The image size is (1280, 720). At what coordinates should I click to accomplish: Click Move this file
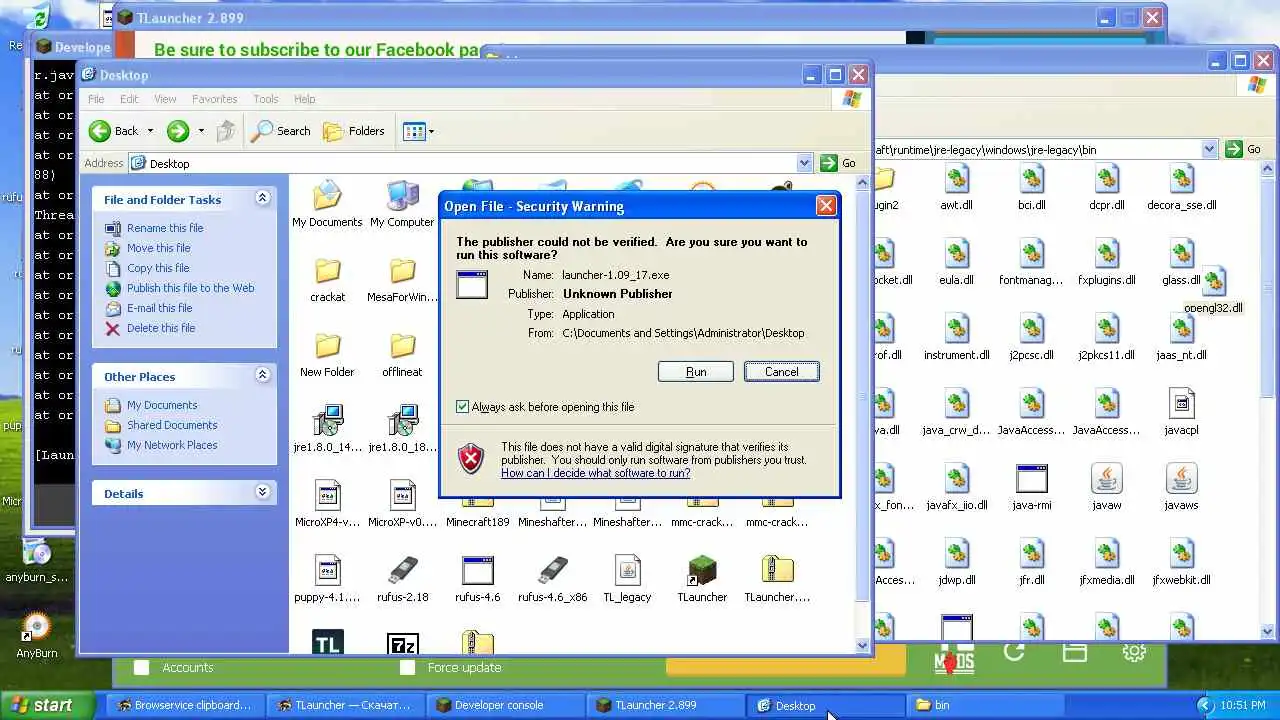(158, 248)
